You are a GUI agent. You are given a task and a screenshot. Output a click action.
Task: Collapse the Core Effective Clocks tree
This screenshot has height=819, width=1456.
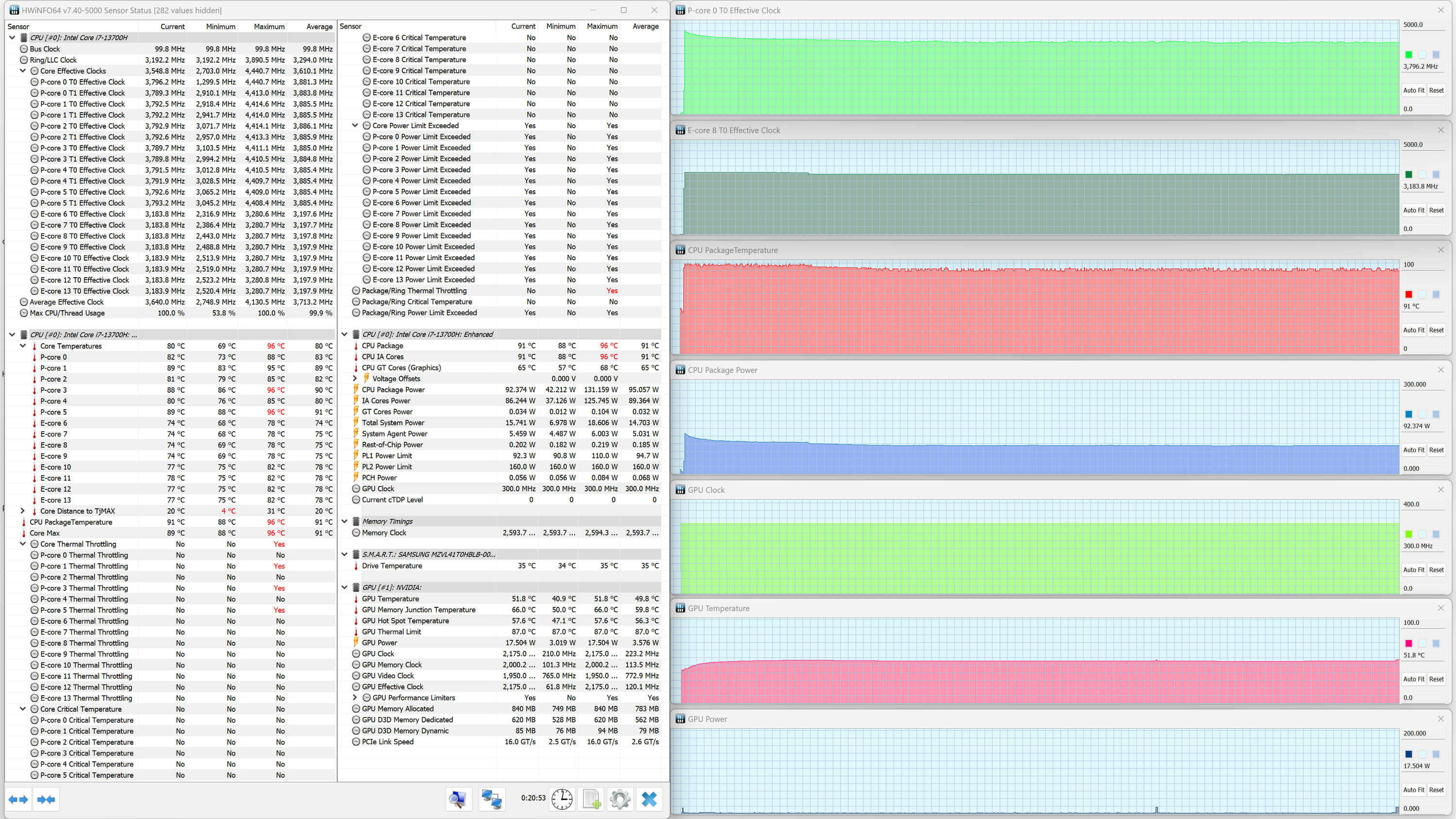click(x=23, y=71)
